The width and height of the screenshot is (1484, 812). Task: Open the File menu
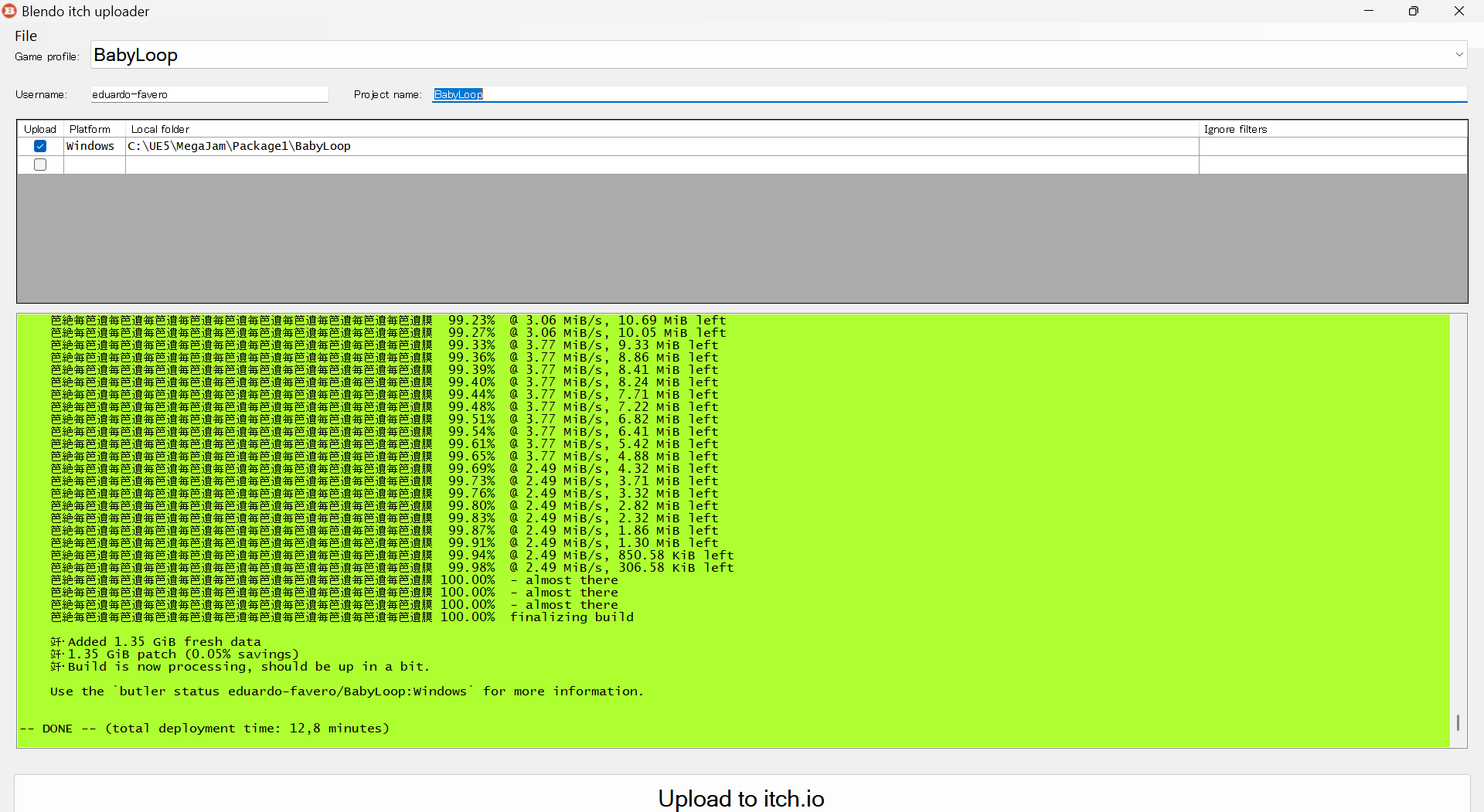coord(26,36)
